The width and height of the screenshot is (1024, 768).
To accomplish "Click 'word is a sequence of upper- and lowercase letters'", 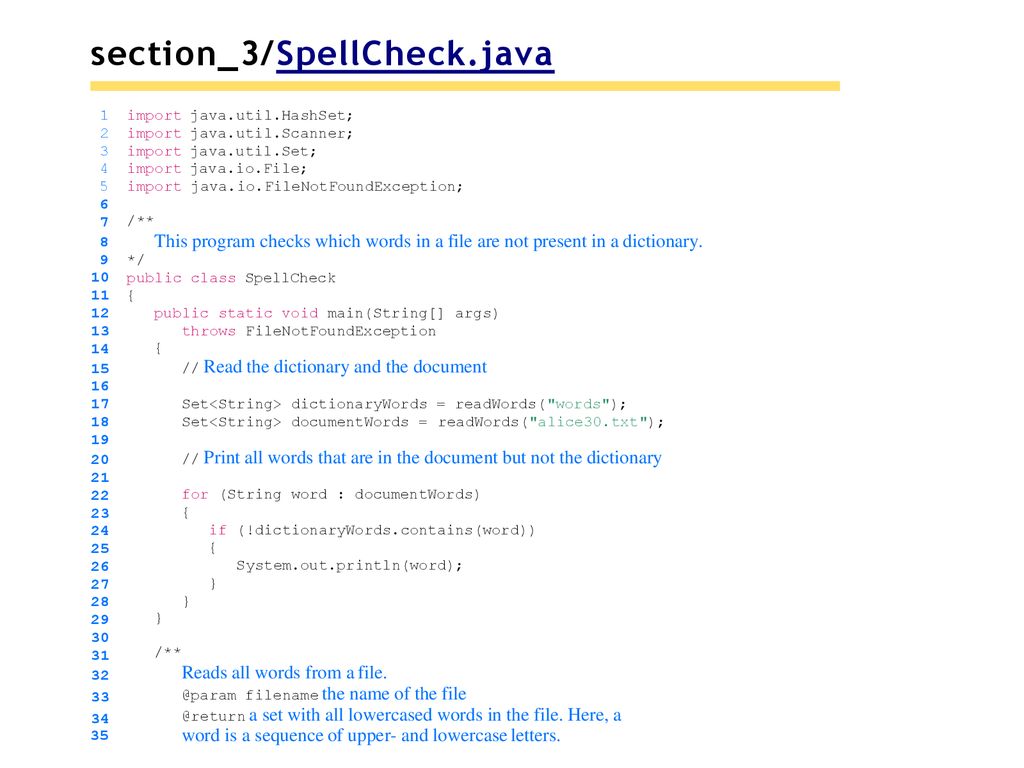I will (371, 736).
